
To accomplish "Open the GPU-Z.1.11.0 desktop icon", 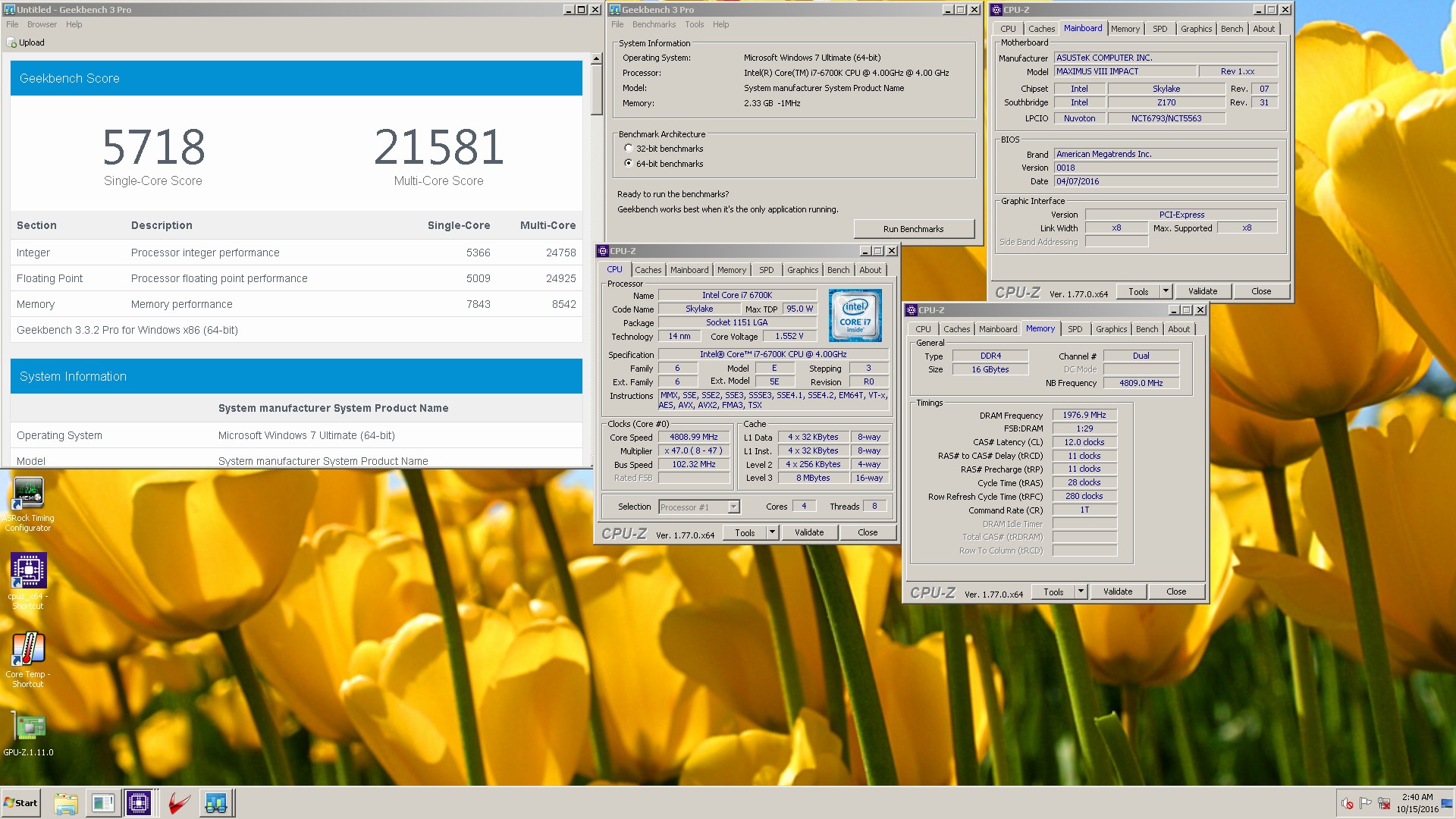I will [x=28, y=734].
